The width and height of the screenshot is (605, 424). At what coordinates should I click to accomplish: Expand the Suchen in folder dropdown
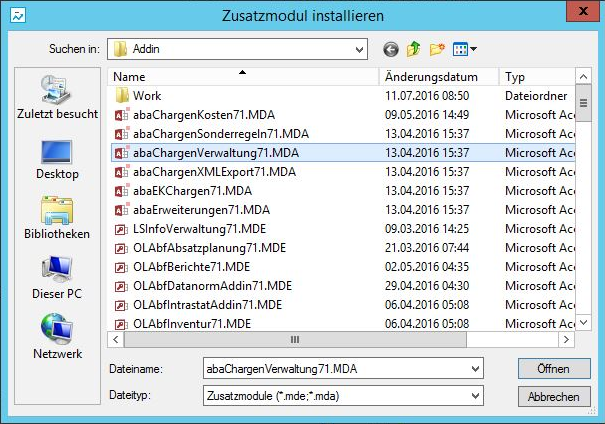click(x=357, y=48)
